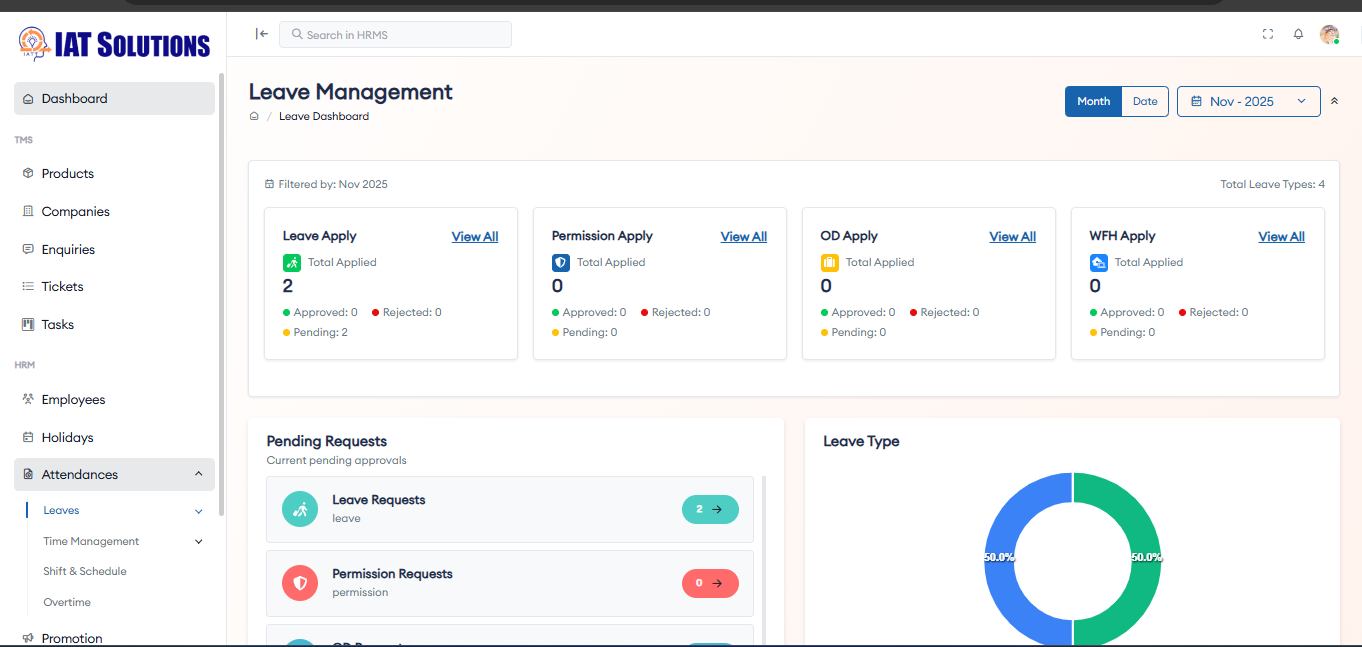Click the home icon in breadcrumb

pyautogui.click(x=254, y=116)
